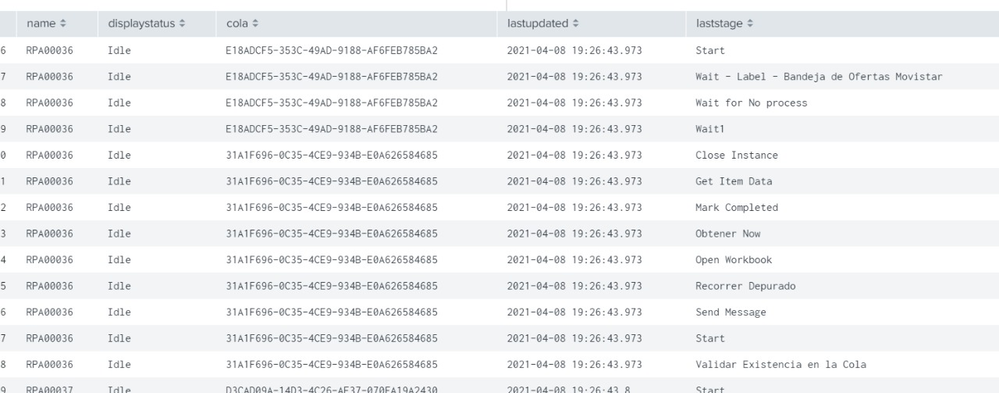Click displaystatus column sort arrows
This screenshot has width=999, height=393.
click(182, 24)
